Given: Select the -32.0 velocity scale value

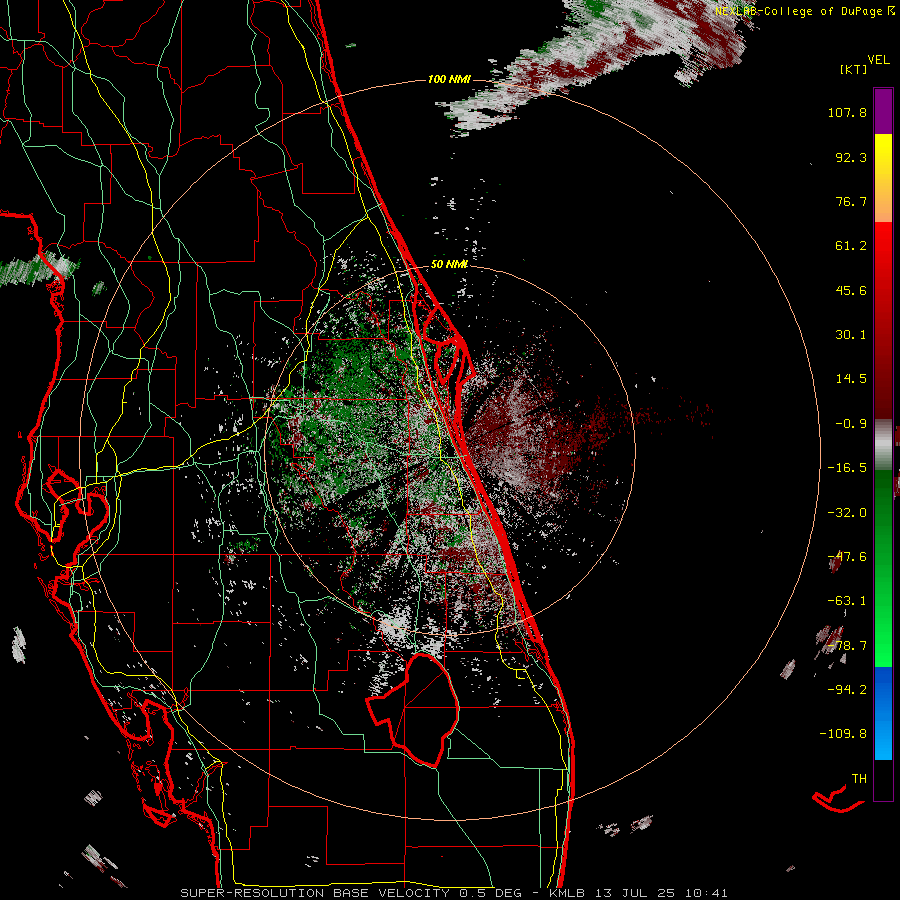Looking at the screenshot, I should 847,513.
